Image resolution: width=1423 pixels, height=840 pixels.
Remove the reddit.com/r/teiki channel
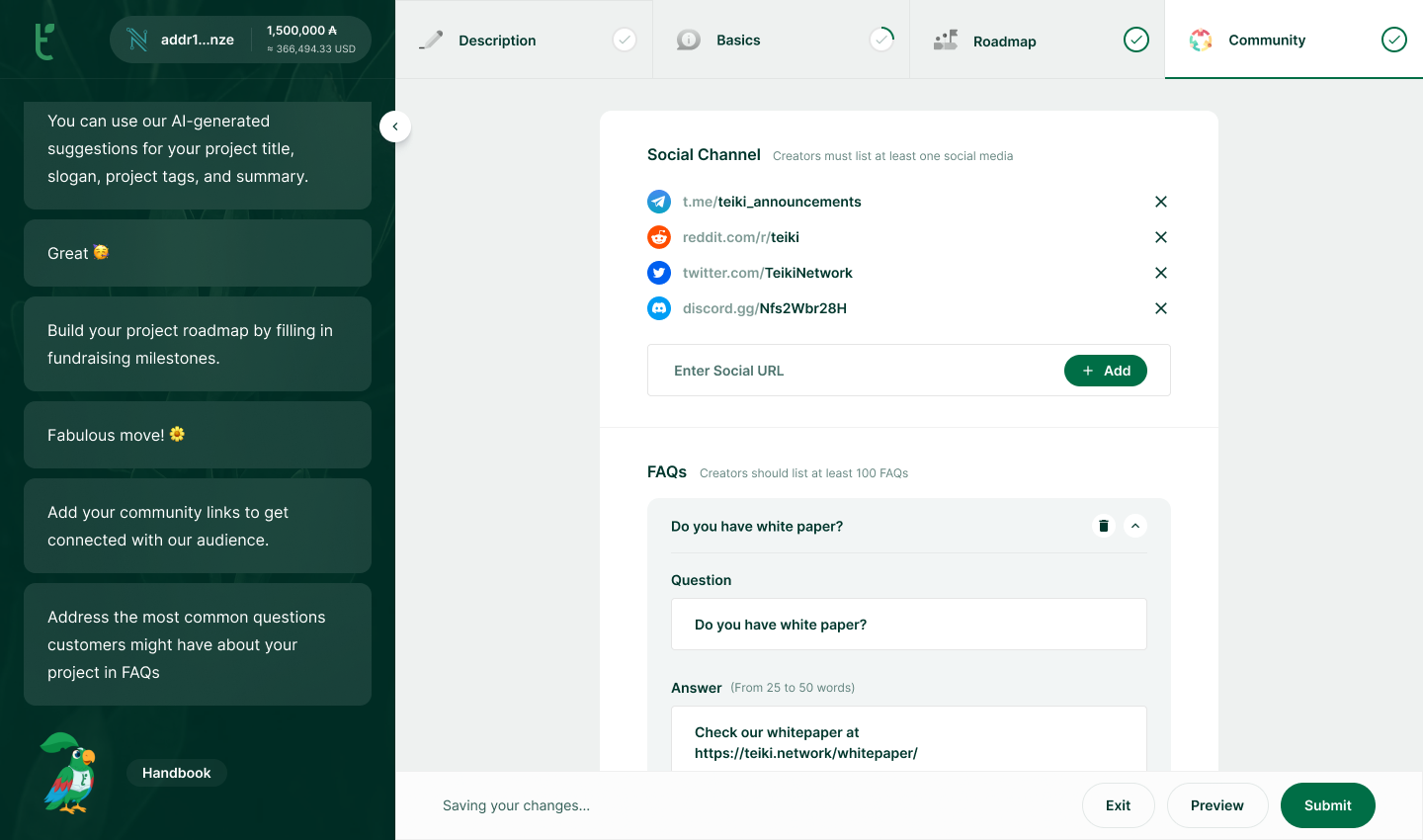point(1161,237)
